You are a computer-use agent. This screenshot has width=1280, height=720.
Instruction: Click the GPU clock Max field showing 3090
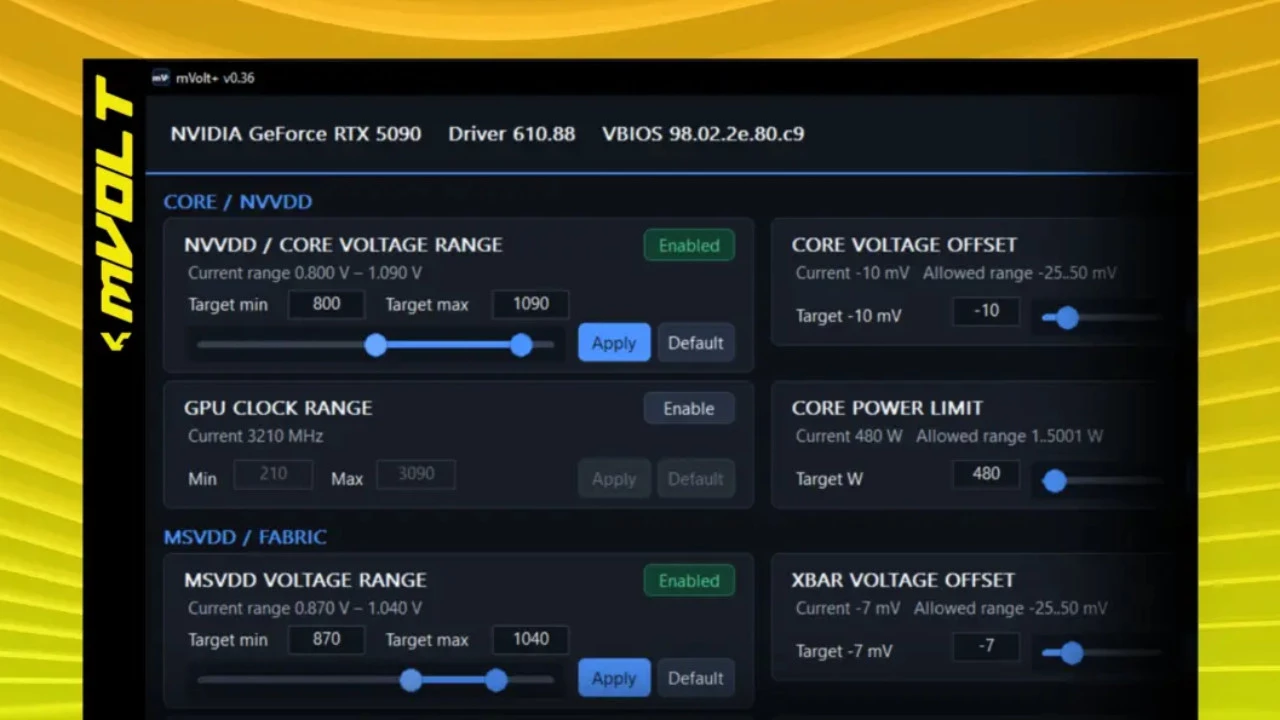[416, 474]
